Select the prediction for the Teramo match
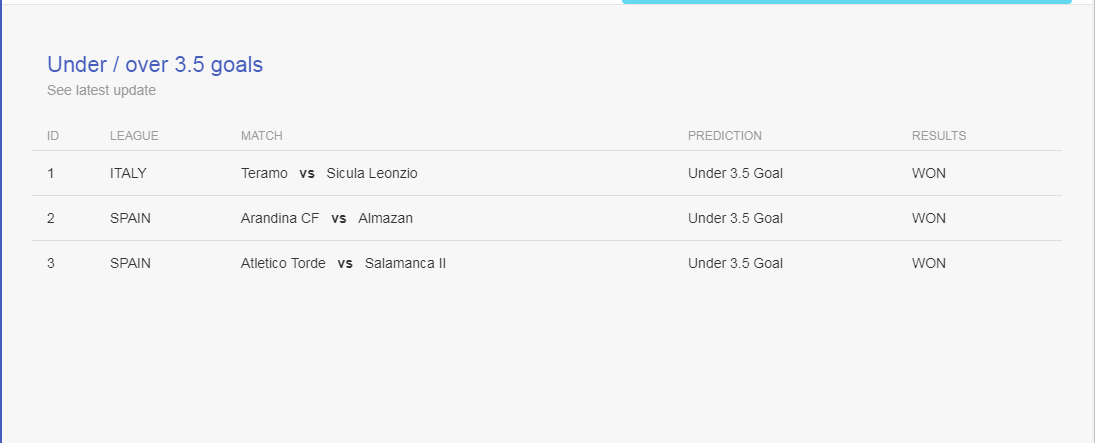1095x443 pixels. coord(735,173)
